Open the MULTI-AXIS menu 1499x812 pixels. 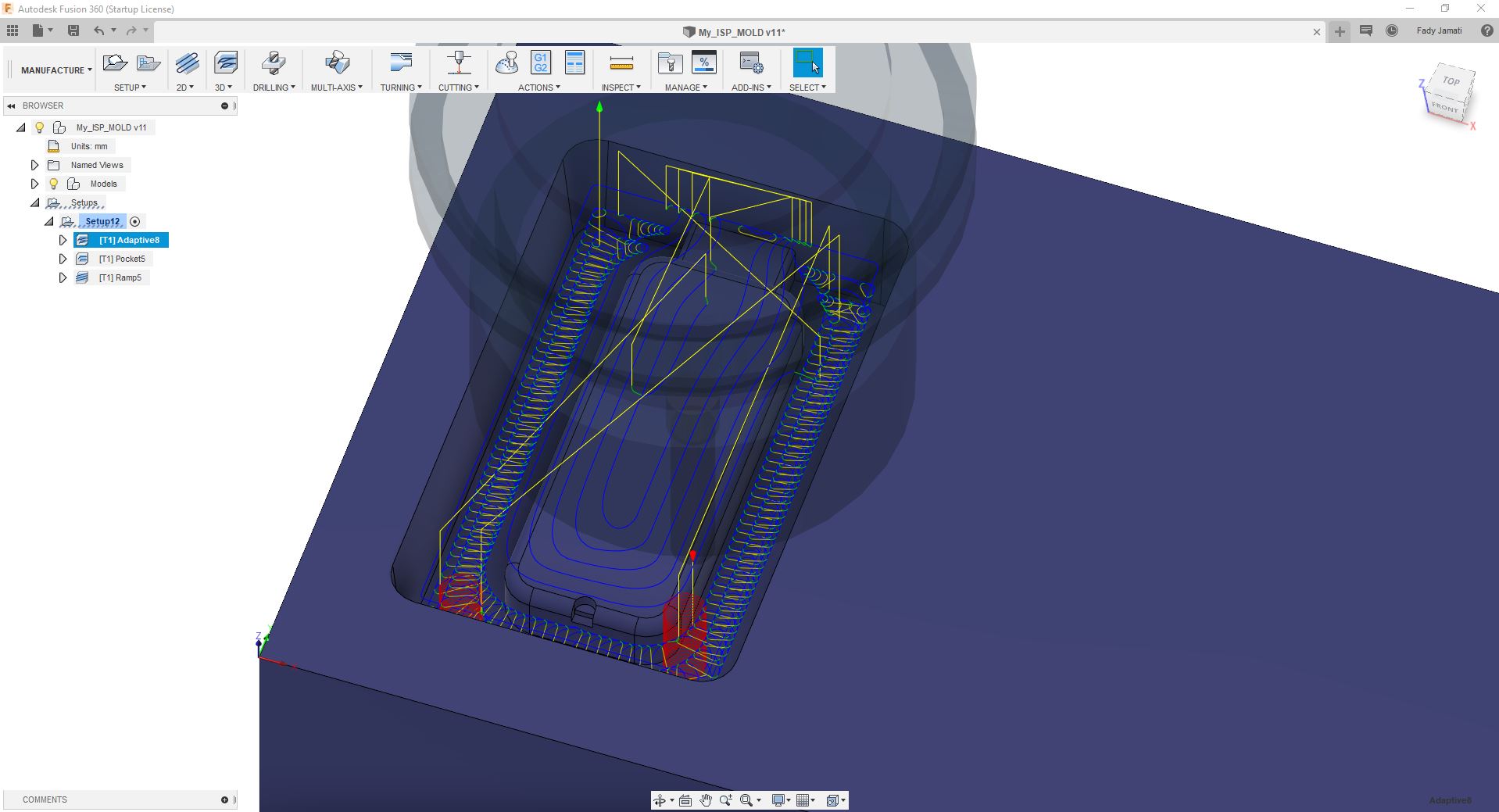click(337, 88)
